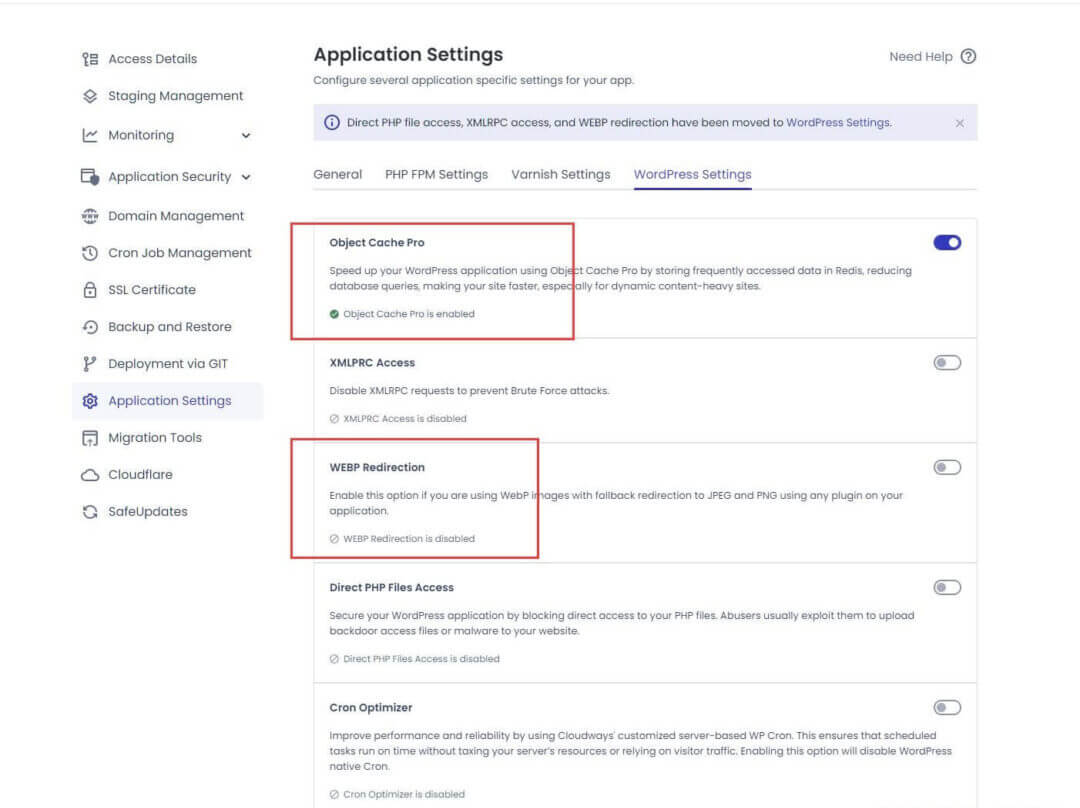Enable the XMLPRC Access toggle
Viewport: 1080px width, 808px height.
tap(947, 362)
